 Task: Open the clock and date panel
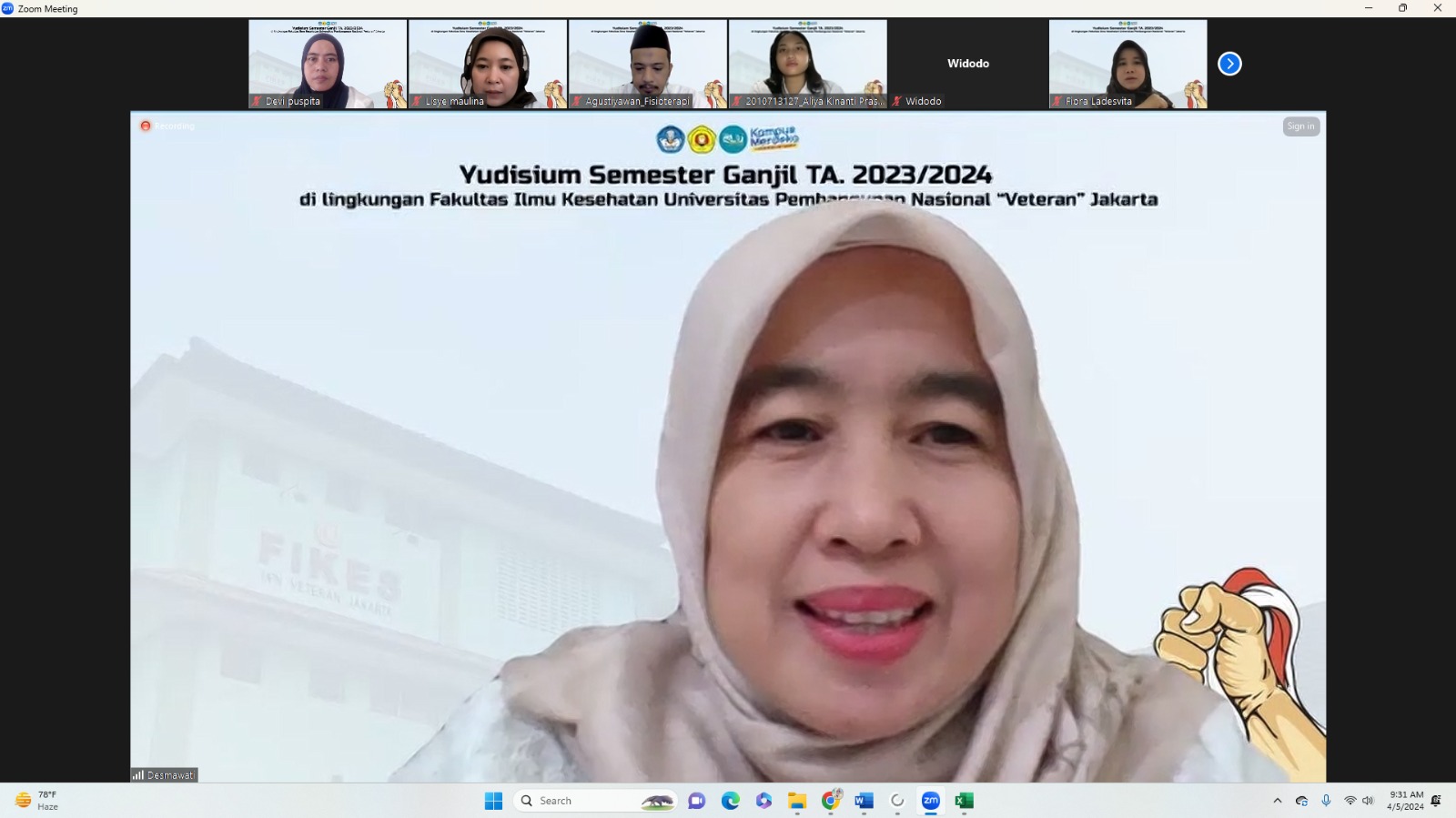[x=1405, y=801]
